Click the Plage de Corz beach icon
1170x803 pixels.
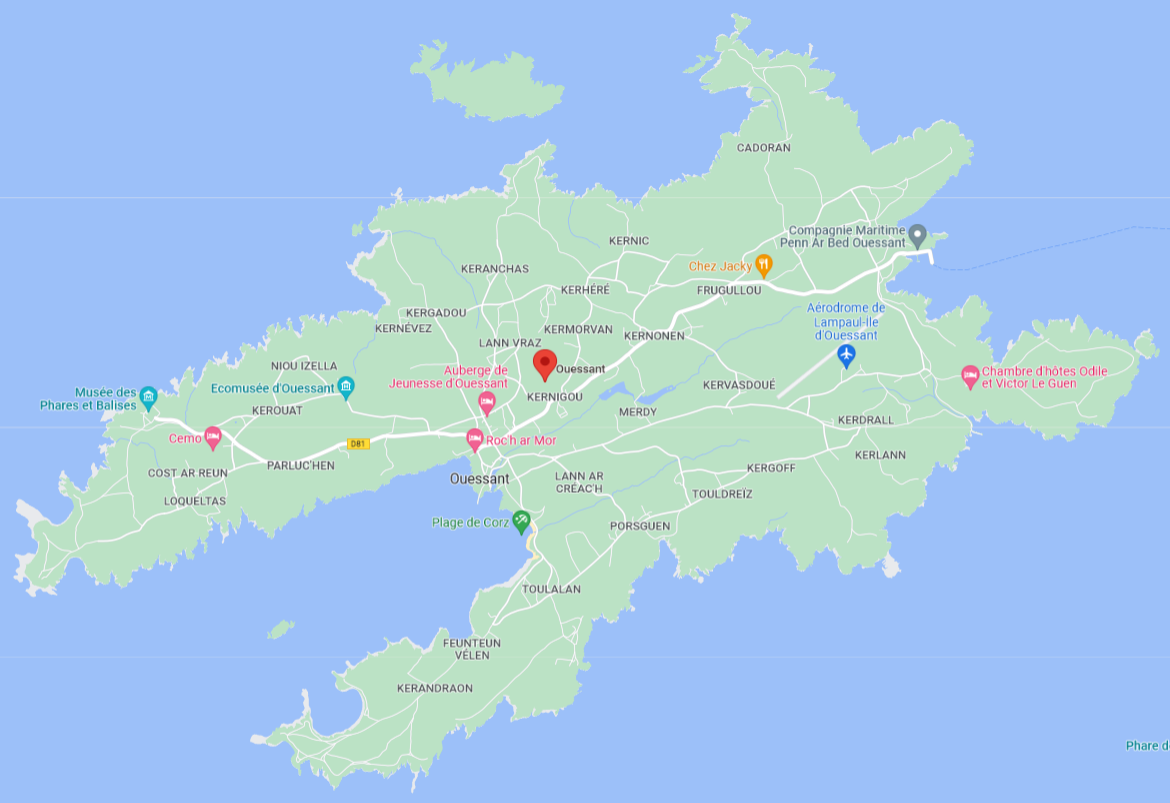[521, 521]
